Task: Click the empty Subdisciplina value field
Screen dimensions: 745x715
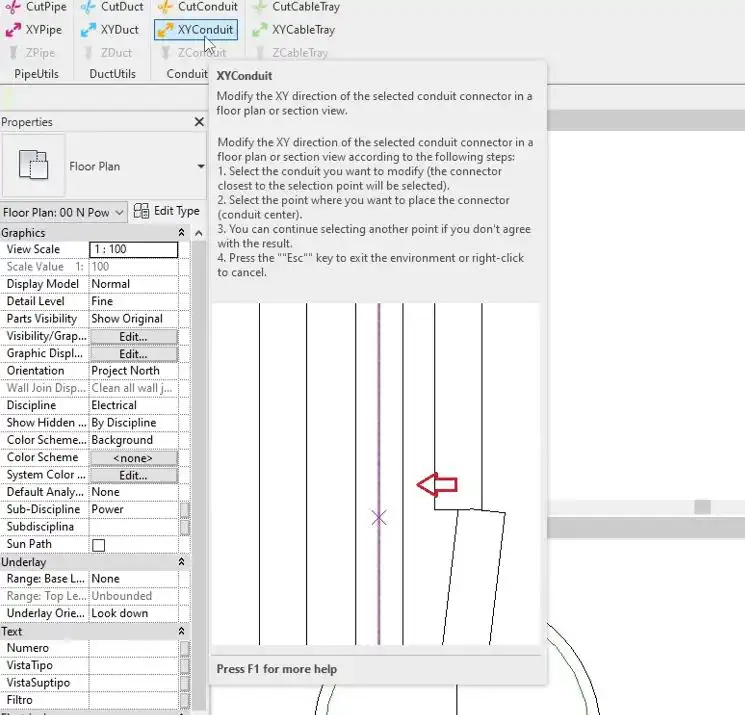Action: [x=134, y=527]
